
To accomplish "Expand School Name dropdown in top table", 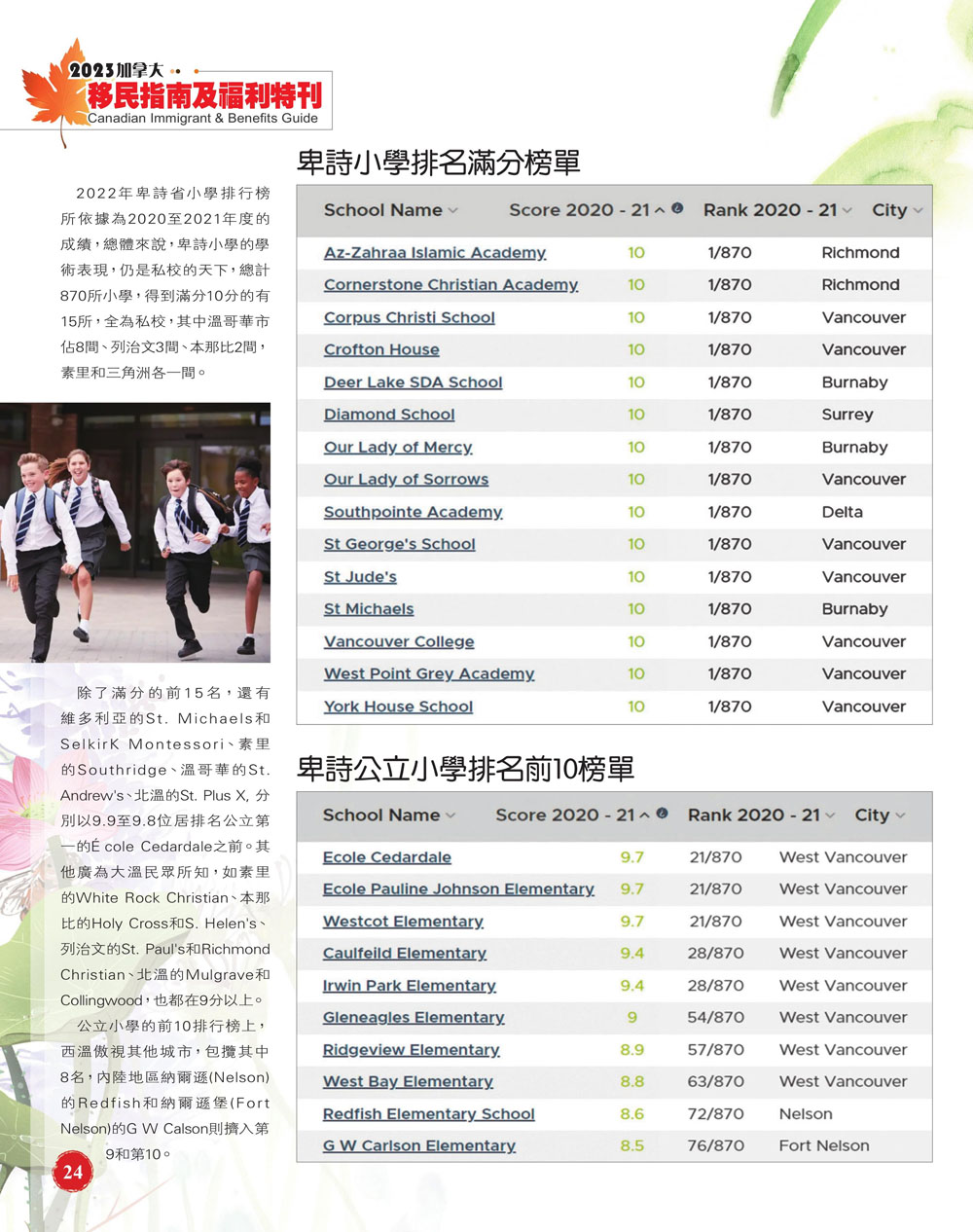I will tap(453, 211).
